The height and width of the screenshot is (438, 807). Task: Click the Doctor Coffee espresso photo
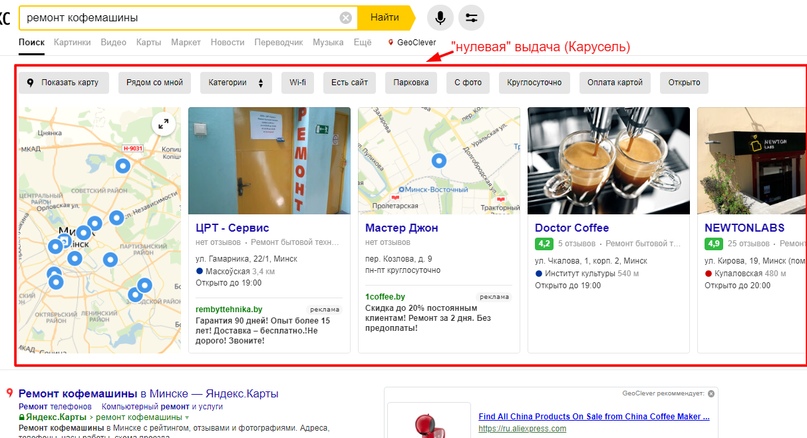(608, 161)
